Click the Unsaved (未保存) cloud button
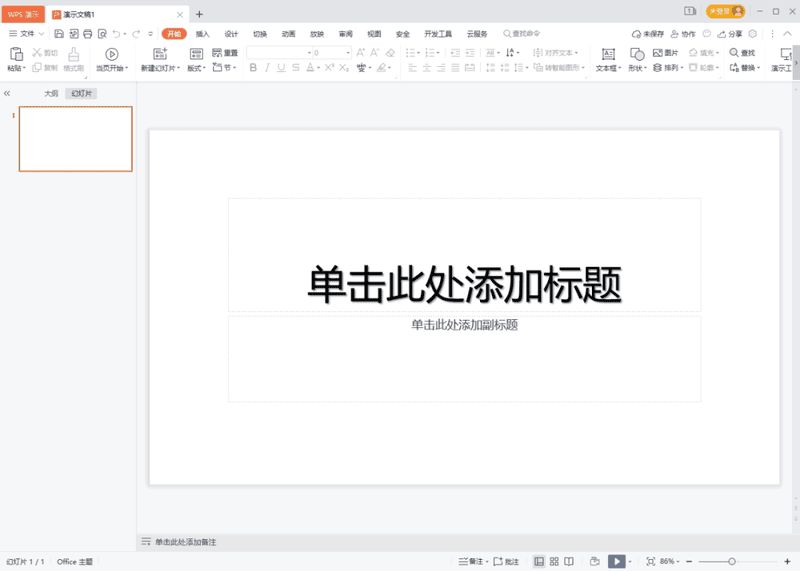Image resolution: width=800 pixels, height=571 pixels. (x=647, y=34)
